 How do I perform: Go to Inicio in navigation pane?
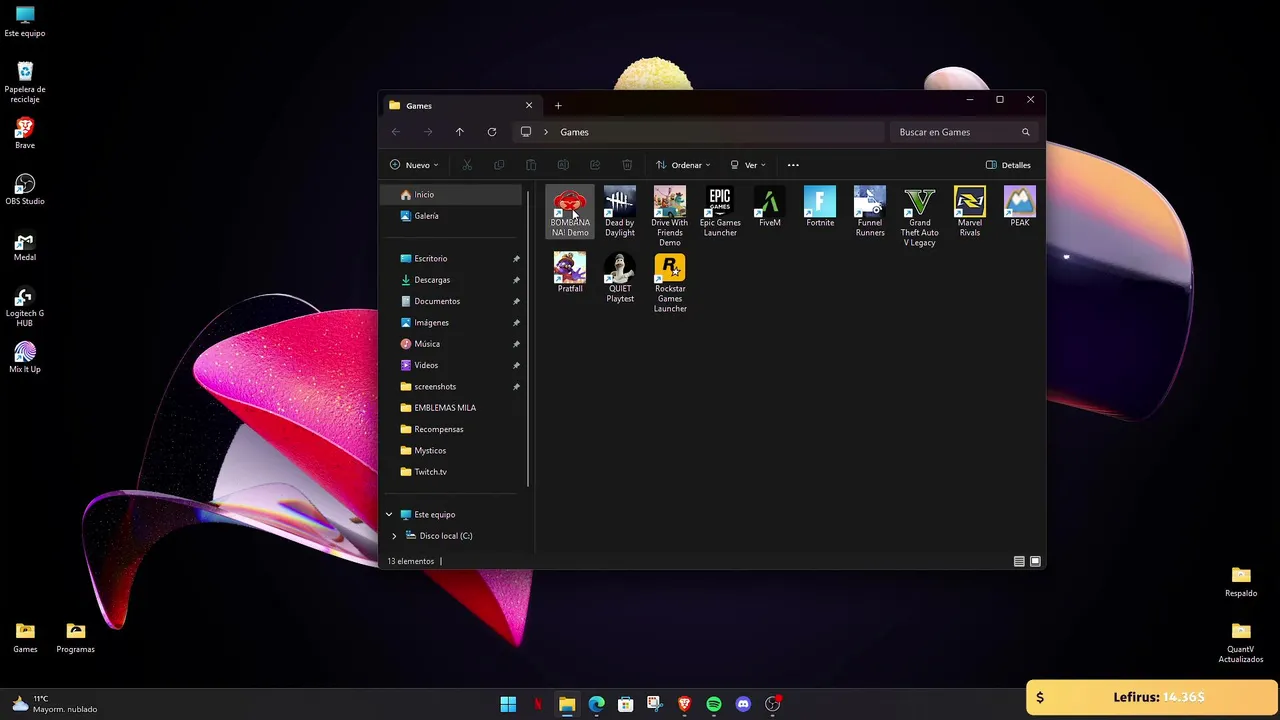point(453,195)
